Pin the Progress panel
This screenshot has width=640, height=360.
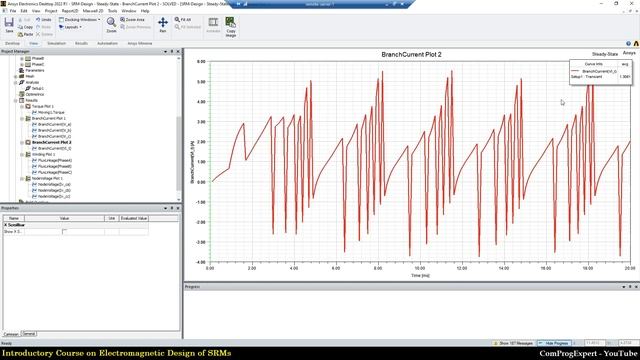[630, 287]
